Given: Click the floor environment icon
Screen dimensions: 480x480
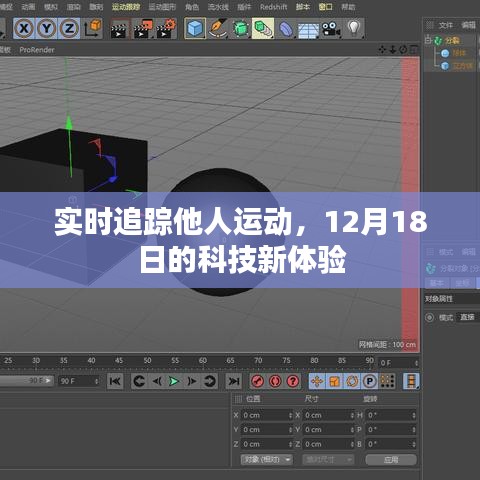Looking at the screenshot, I should tap(308, 30).
